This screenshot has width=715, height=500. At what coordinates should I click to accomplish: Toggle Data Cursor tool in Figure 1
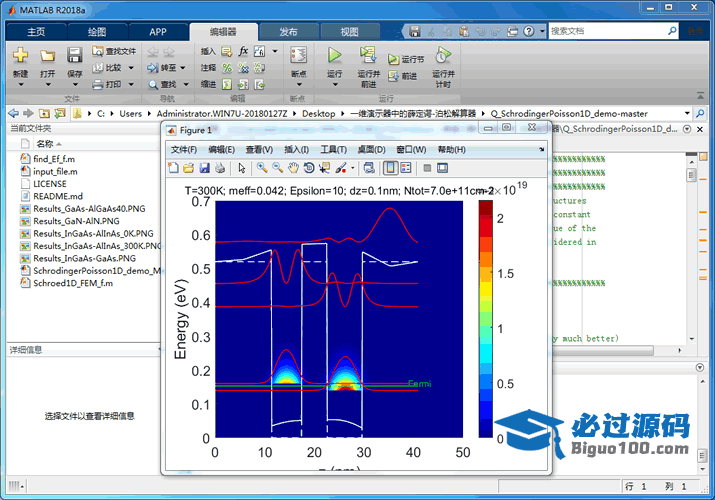[325, 168]
